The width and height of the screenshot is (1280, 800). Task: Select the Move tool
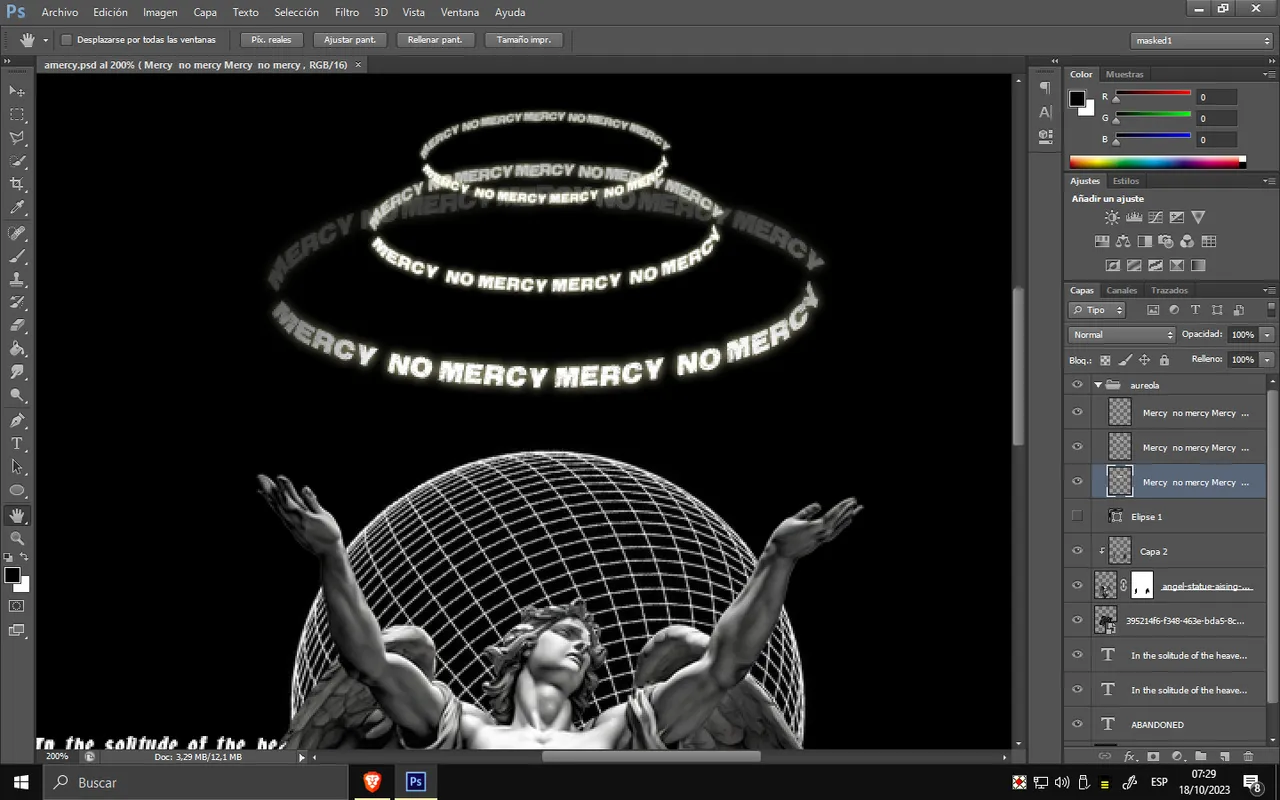click(x=17, y=91)
